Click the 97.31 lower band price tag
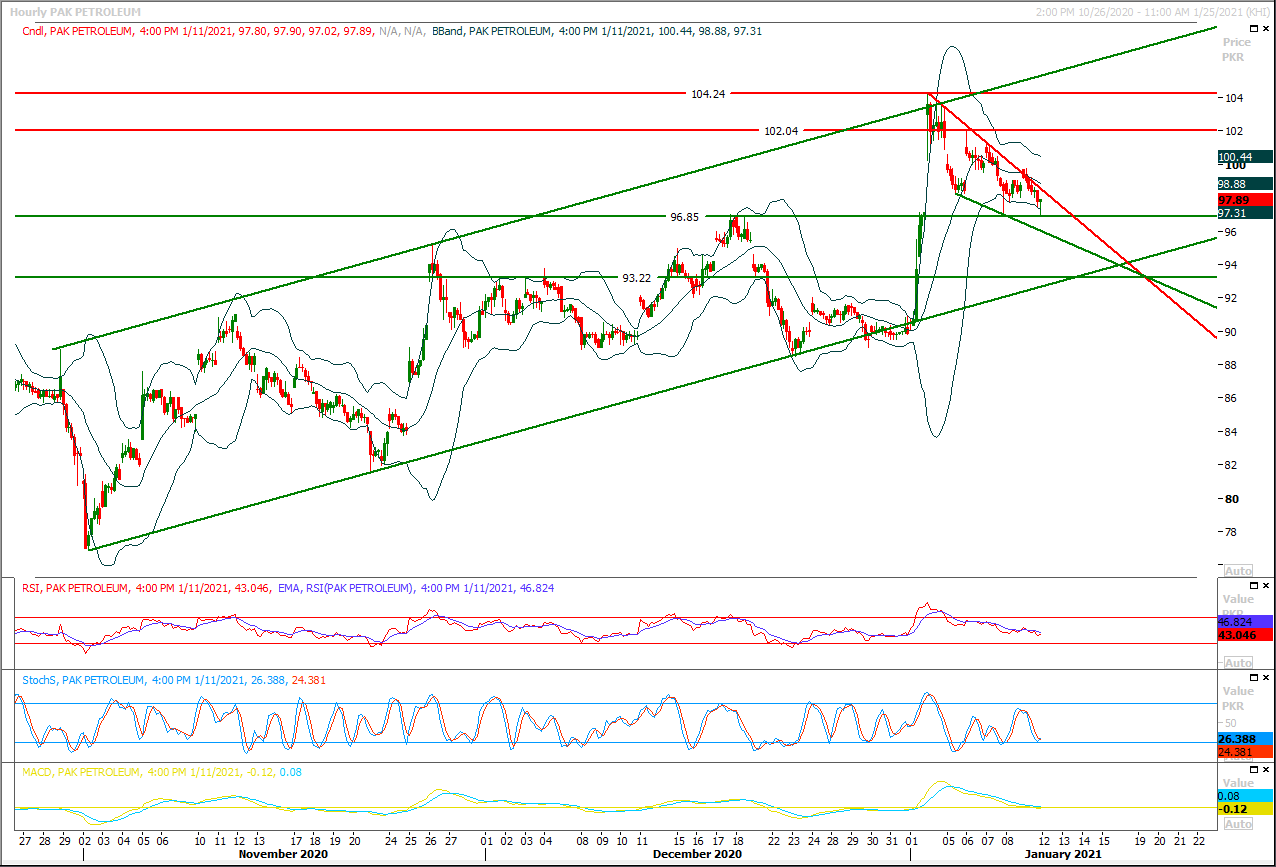1276x867 pixels. [1244, 213]
